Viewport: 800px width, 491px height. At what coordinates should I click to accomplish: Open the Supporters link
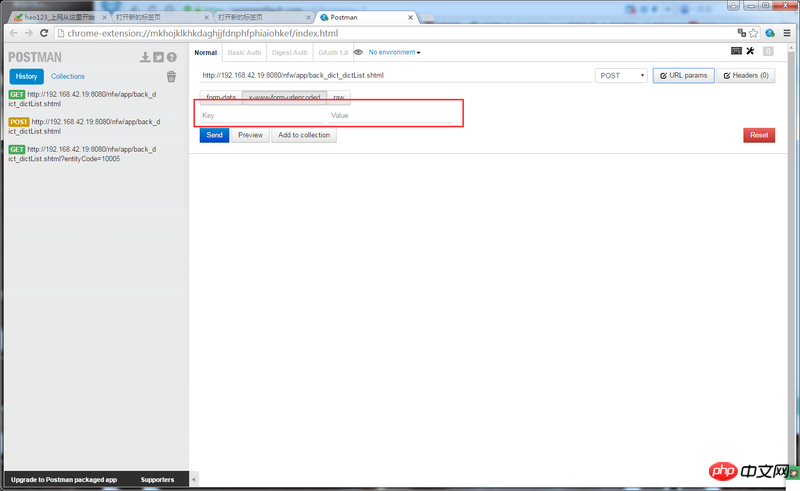click(157, 480)
